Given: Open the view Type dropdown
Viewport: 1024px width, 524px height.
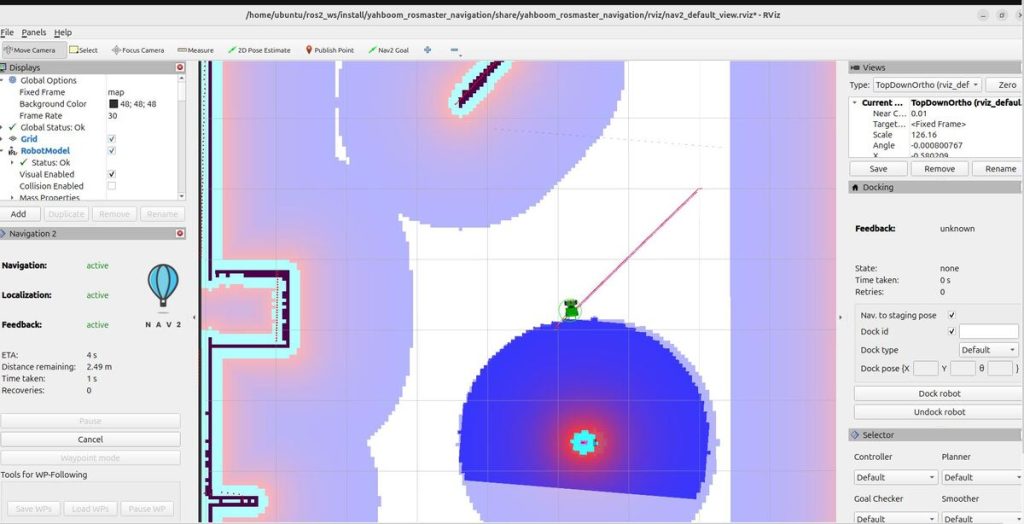Looking at the screenshot, I should [927, 85].
